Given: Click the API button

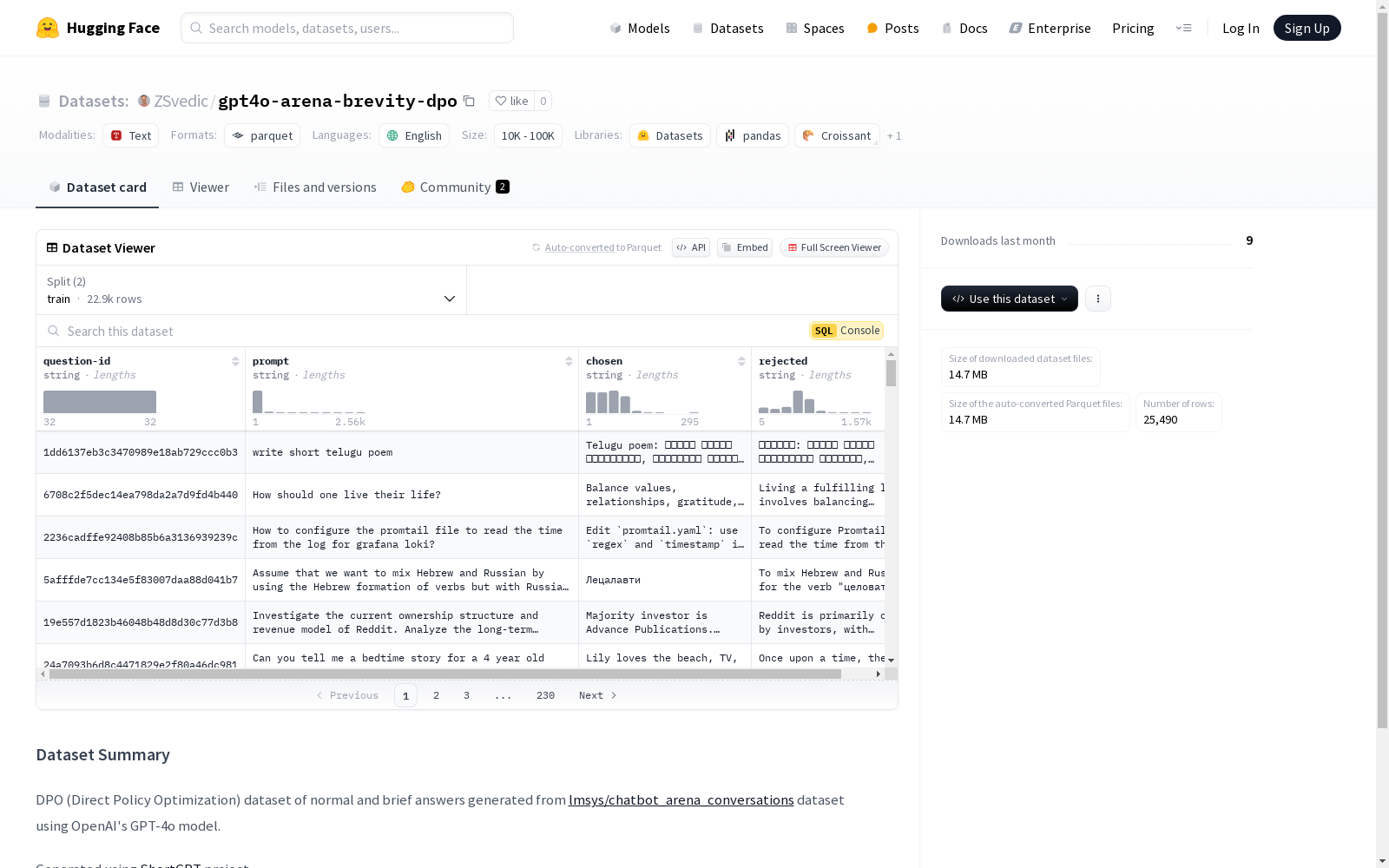Looking at the screenshot, I should point(691,247).
